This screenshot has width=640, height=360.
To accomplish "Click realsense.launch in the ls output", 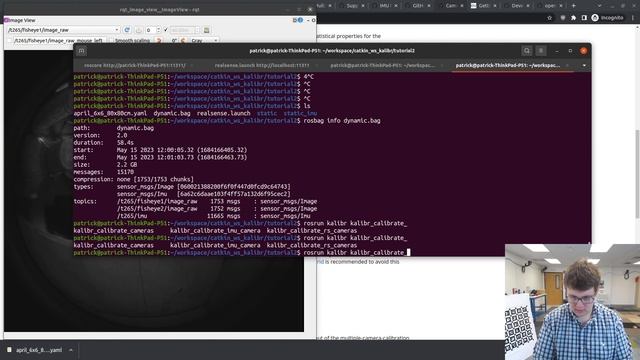I will [224, 113].
